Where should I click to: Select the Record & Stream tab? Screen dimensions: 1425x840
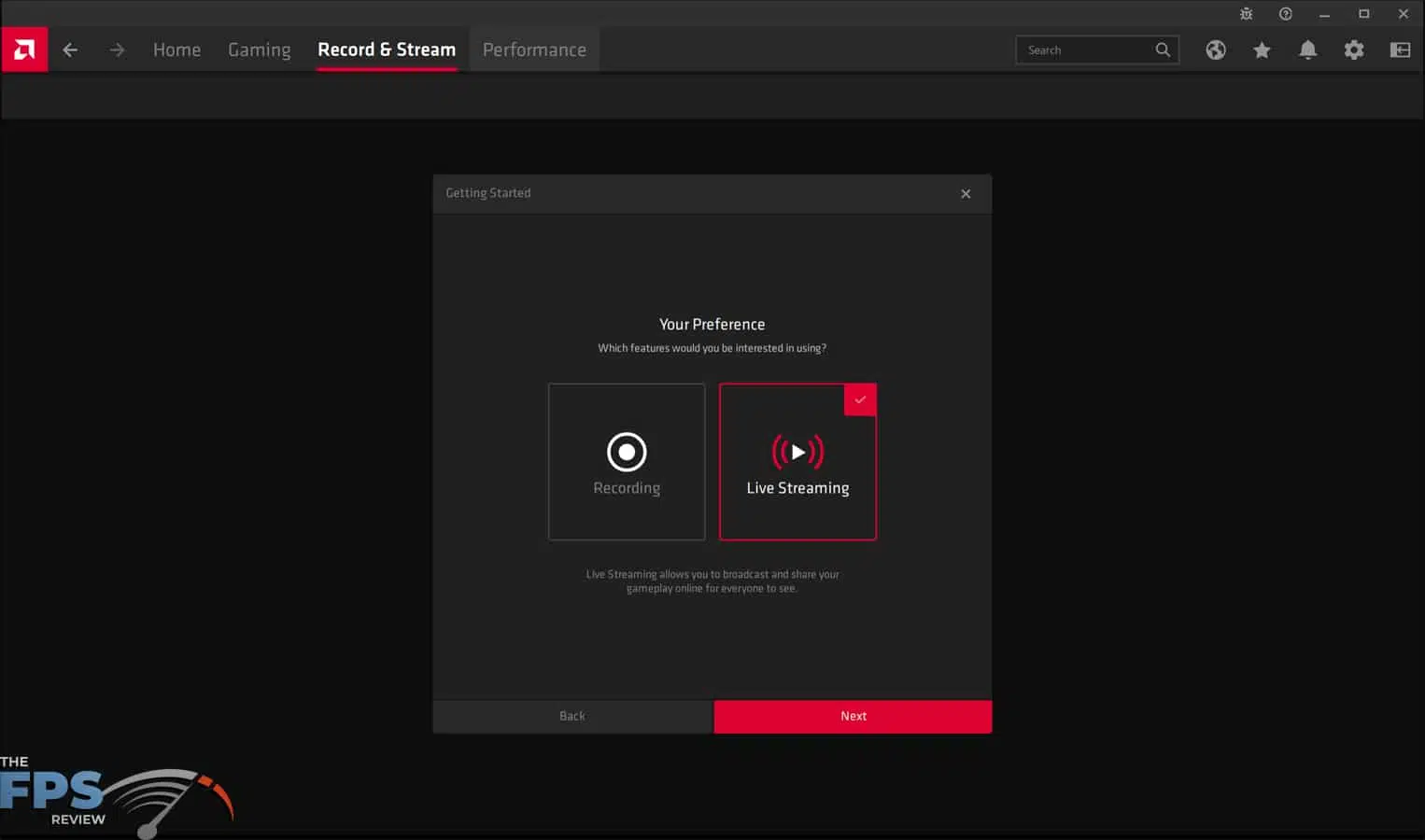tap(387, 49)
